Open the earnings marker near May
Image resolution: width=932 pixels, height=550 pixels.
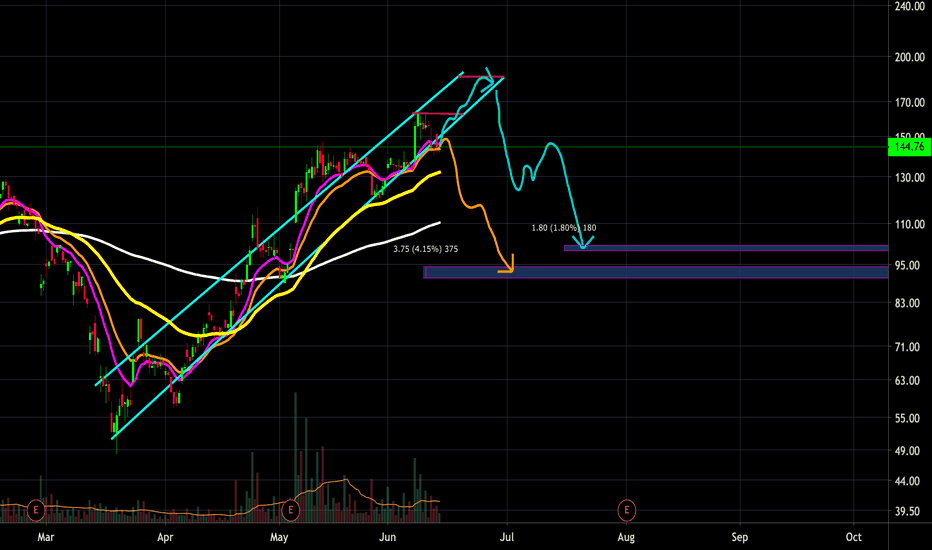coord(291,510)
